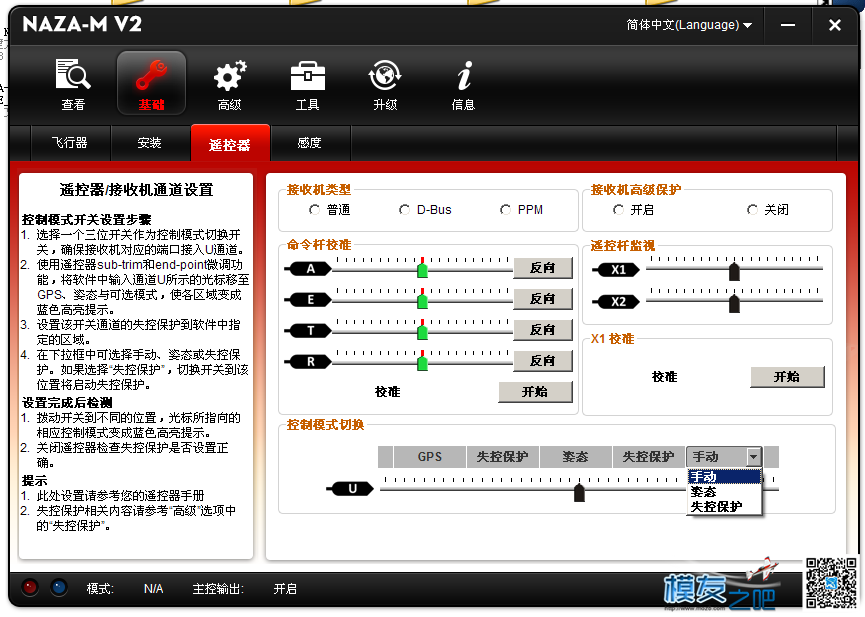Click the 模式 status value N/A
This screenshot has width=865, height=617.
point(153,589)
